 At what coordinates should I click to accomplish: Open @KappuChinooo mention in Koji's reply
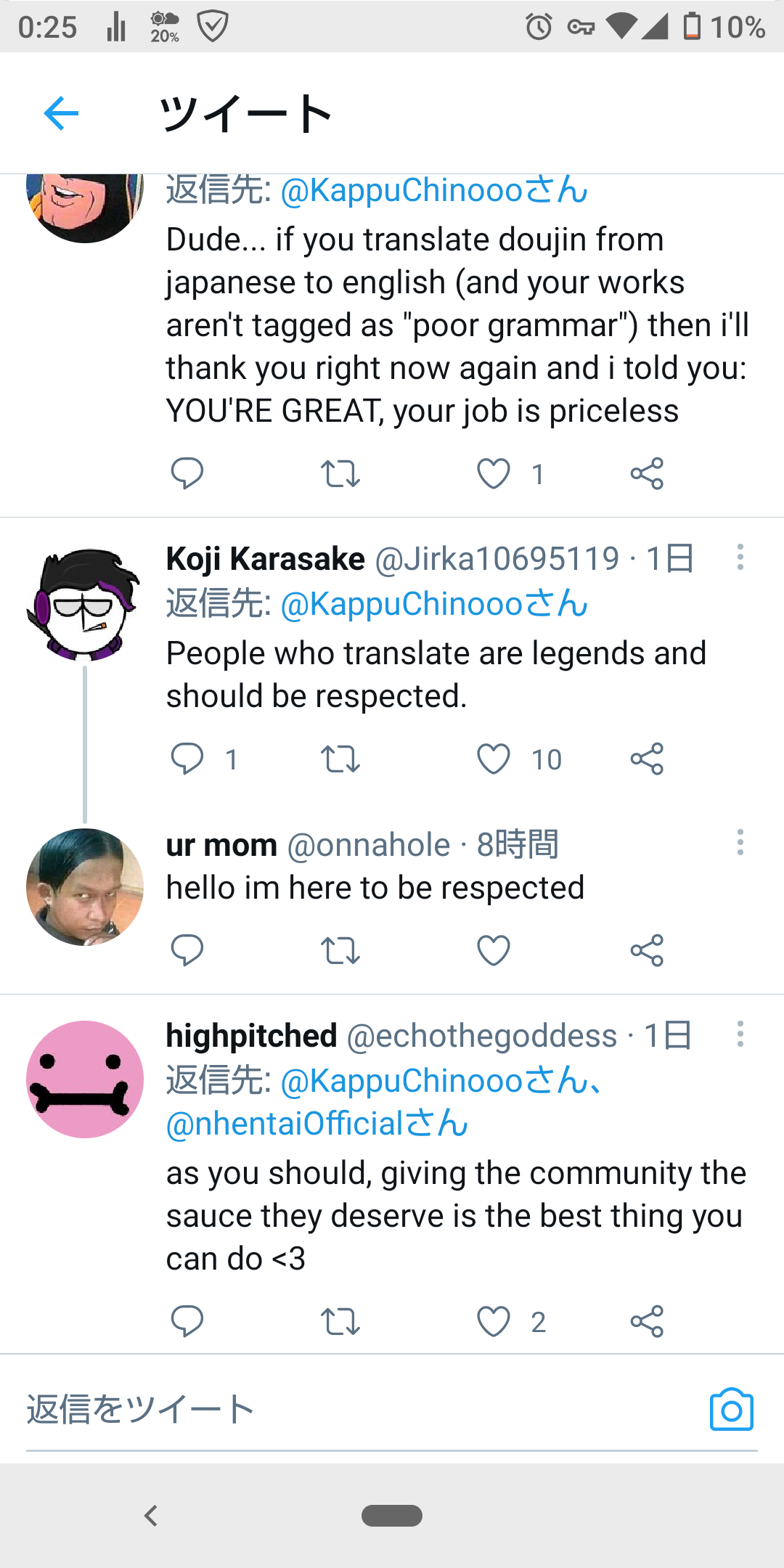click(433, 604)
